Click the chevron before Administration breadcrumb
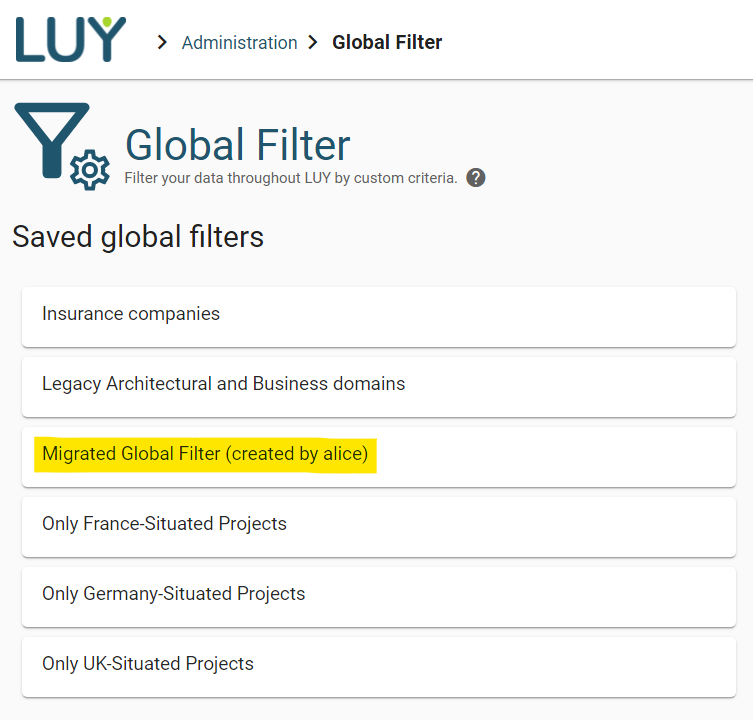This screenshot has width=753, height=720. pyautogui.click(x=162, y=42)
